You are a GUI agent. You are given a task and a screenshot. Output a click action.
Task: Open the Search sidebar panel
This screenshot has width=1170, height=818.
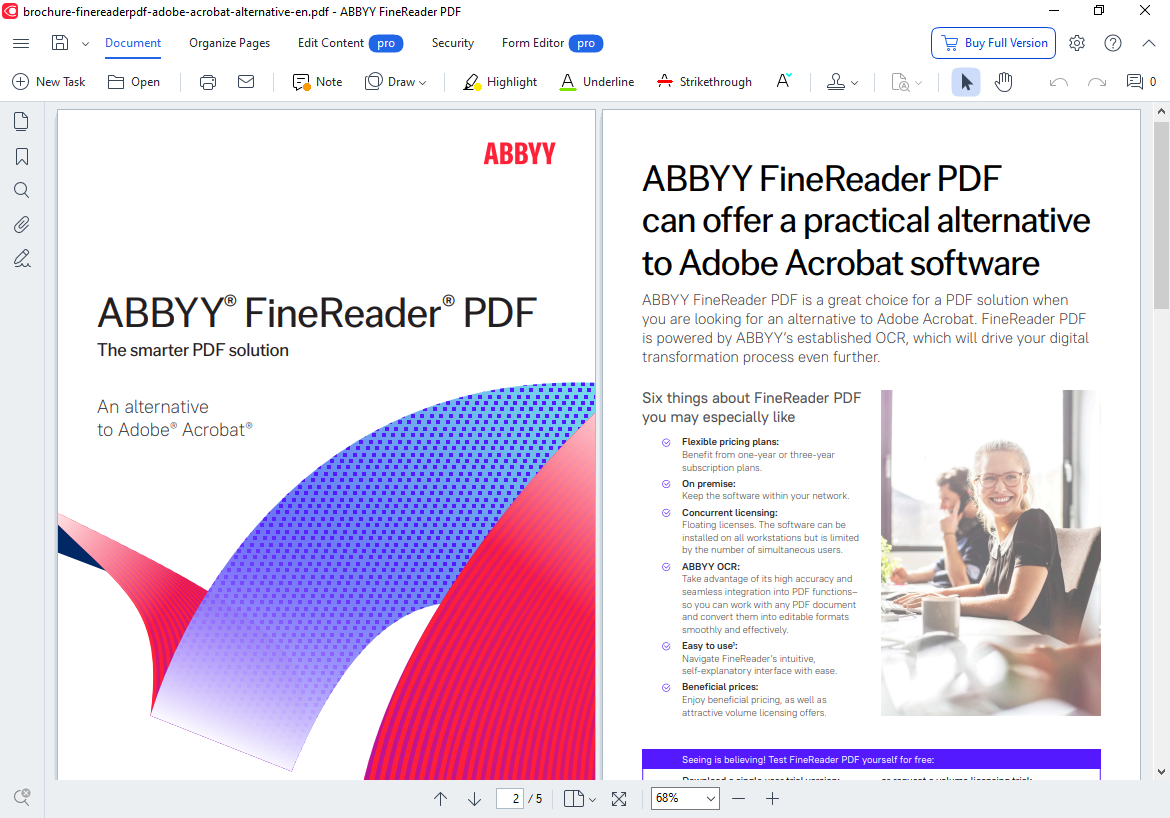click(x=22, y=190)
